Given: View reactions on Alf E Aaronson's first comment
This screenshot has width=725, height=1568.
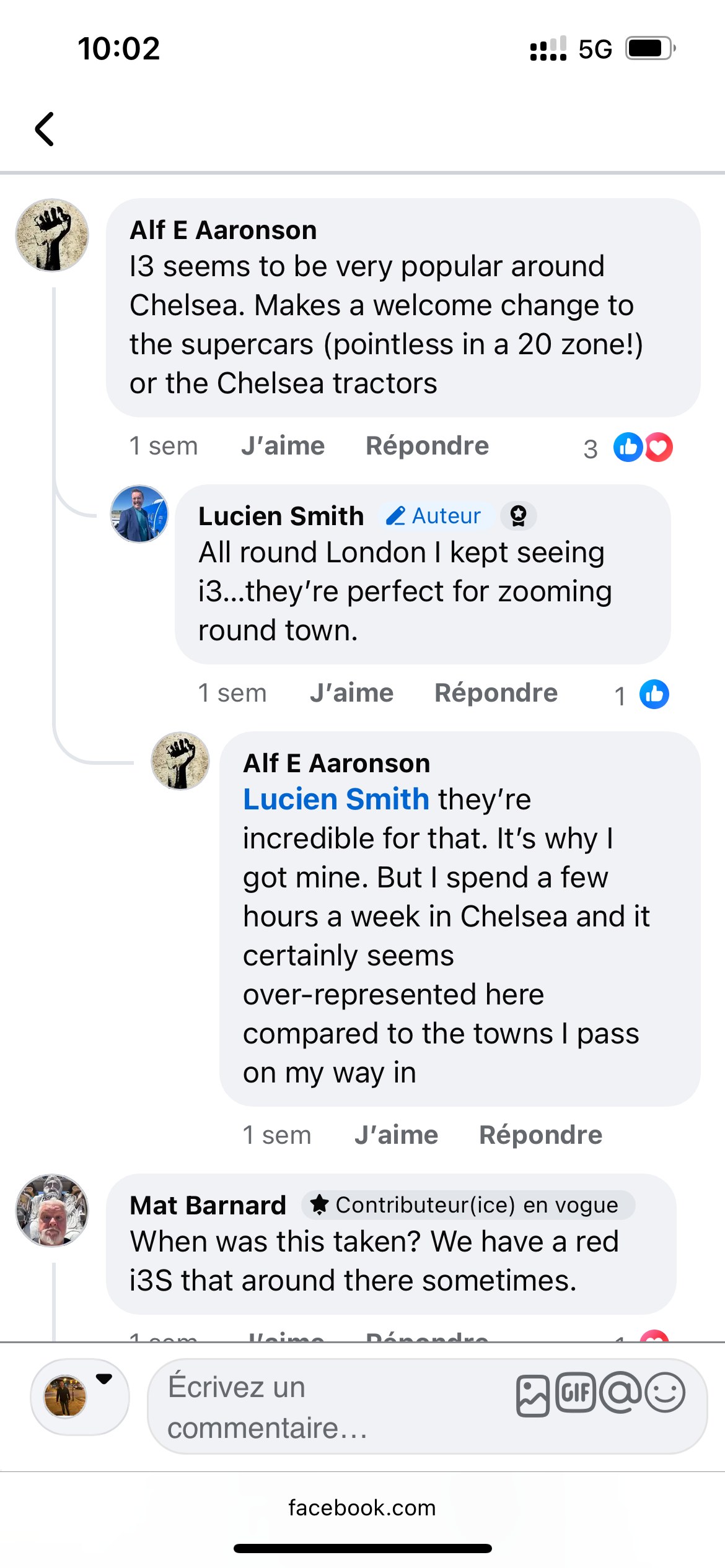Looking at the screenshot, I should pyautogui.click(x=642, y=447).
